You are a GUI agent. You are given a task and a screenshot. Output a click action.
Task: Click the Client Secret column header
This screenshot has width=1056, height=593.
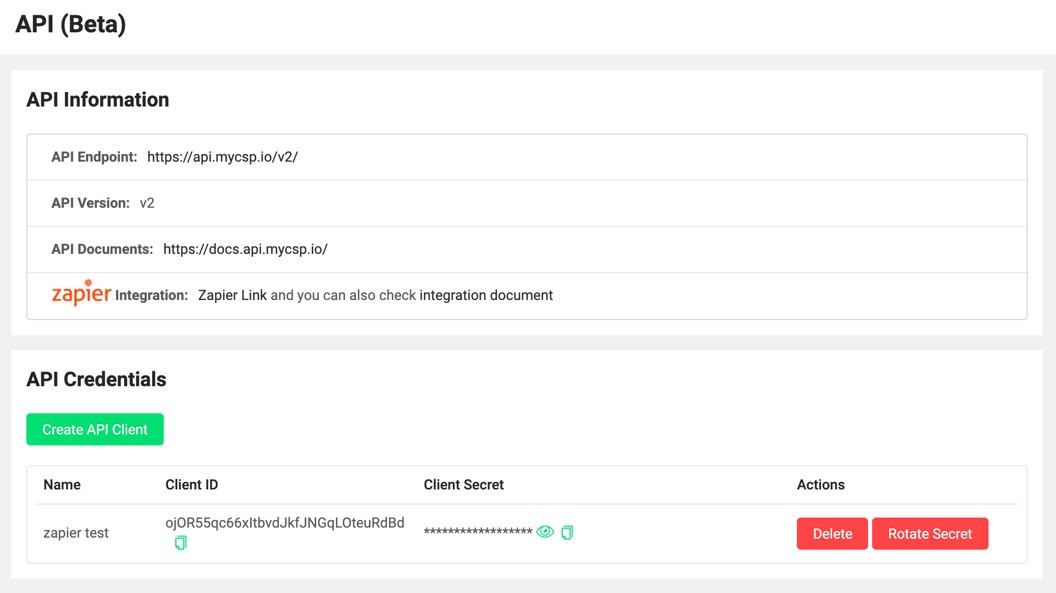(x=463, y=484)
